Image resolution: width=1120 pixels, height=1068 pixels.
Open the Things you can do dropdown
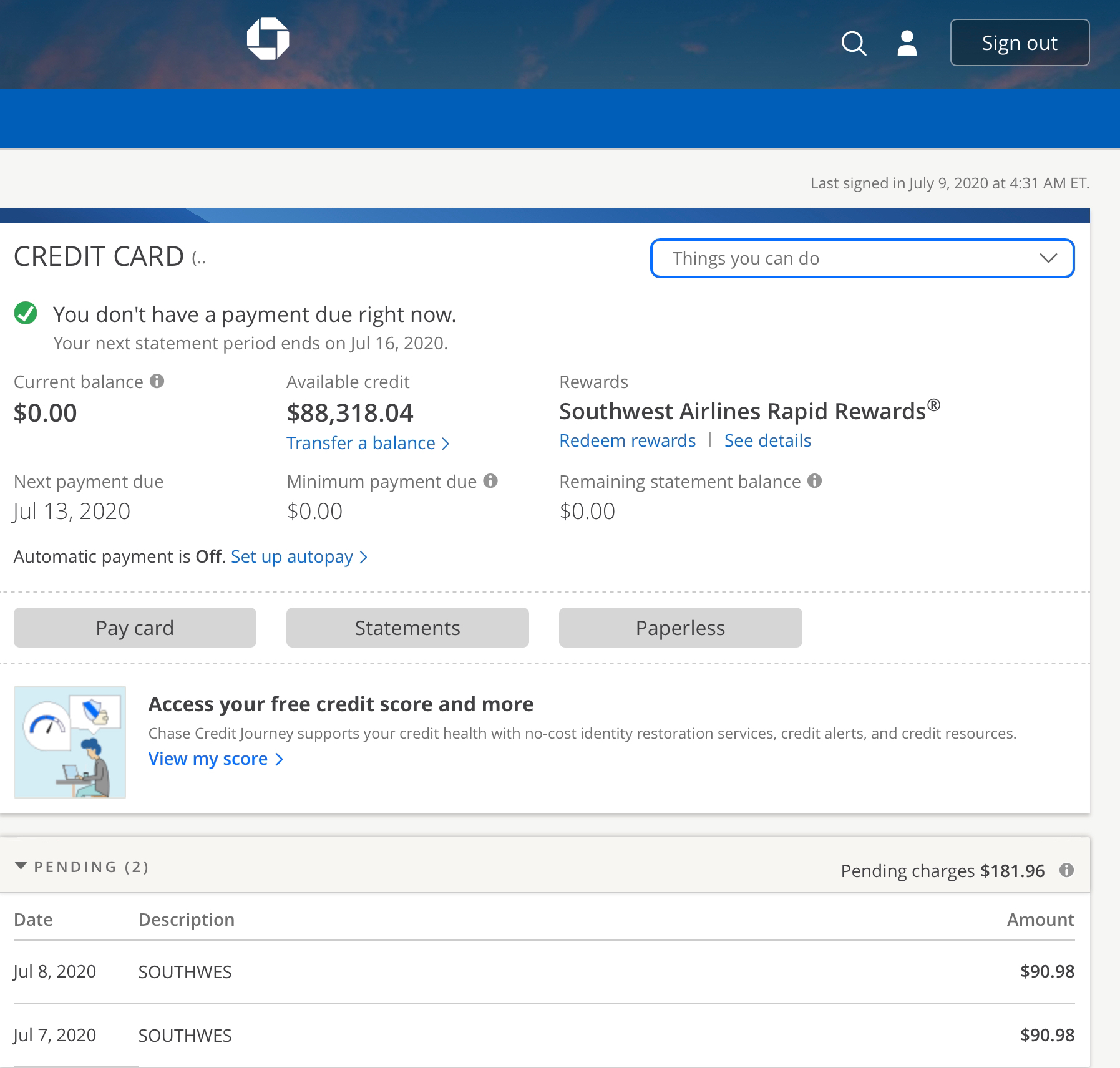(x=862, y=258)
